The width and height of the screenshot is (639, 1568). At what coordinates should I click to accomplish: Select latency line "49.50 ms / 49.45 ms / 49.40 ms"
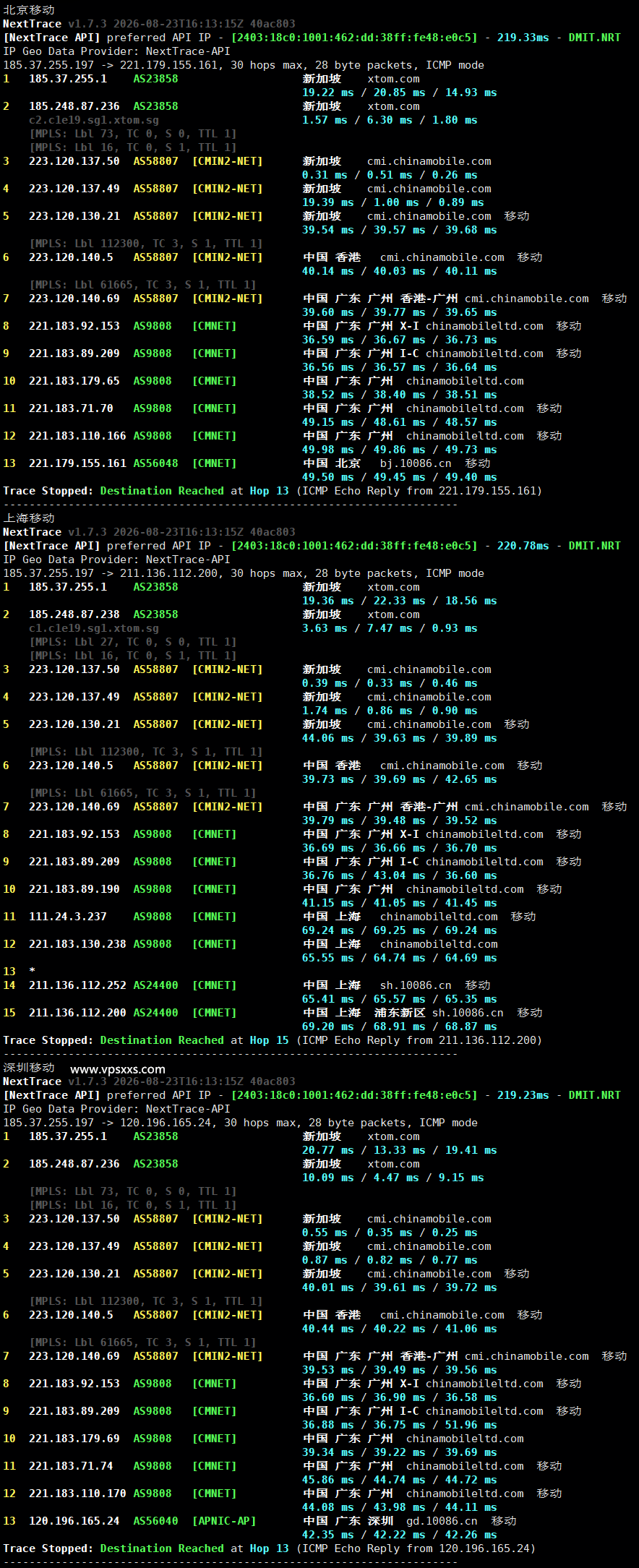(400, 477)
